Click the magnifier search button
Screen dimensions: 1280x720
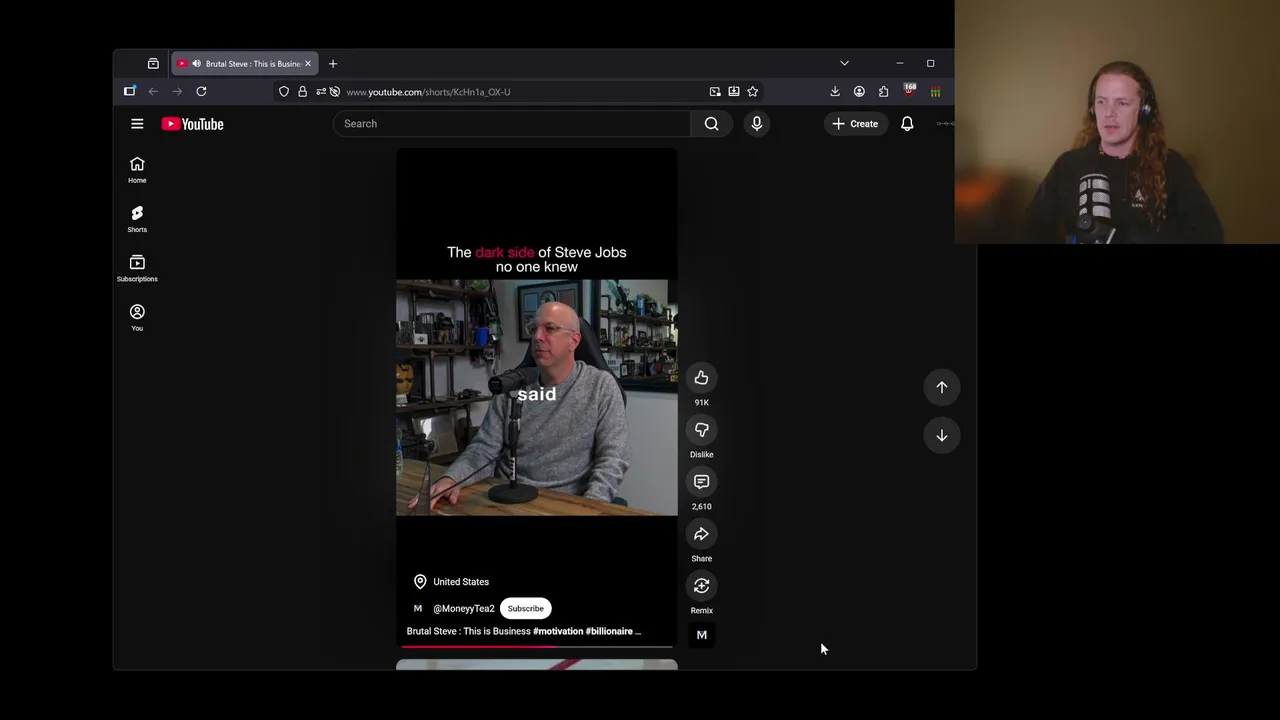tap(711, 124)
